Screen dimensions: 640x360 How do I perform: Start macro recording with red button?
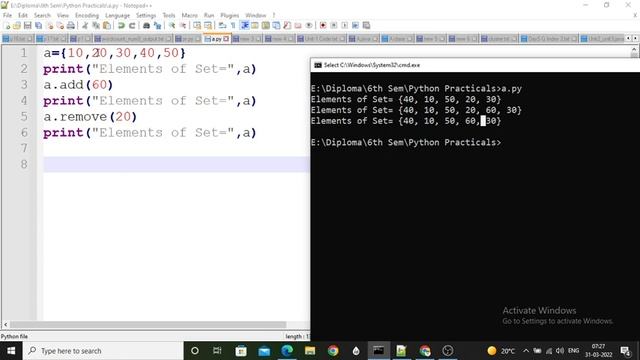(323, 25)
